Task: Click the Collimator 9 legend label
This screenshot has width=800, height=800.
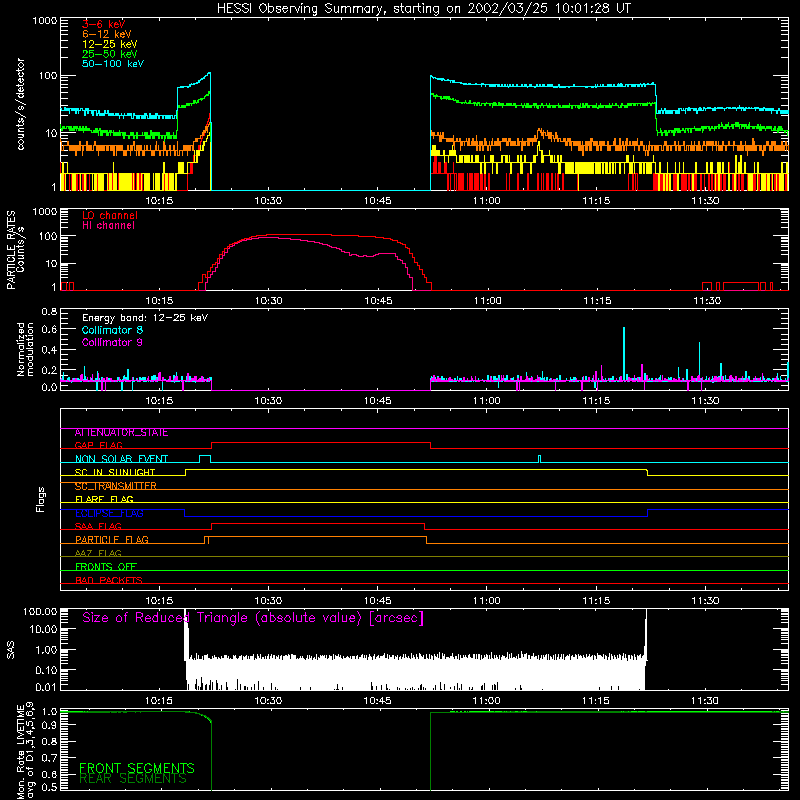Action: click(112, 342)
